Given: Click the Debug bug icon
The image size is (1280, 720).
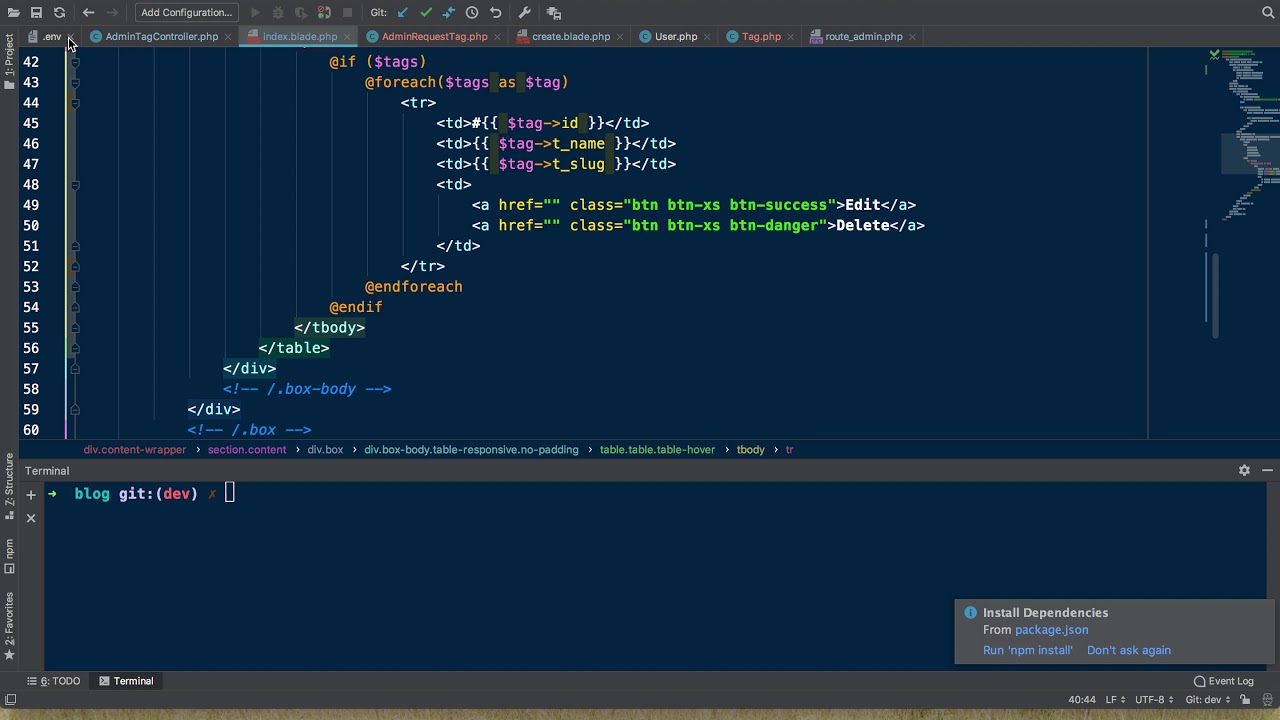Looking at the screenshot, I should 278,12.
